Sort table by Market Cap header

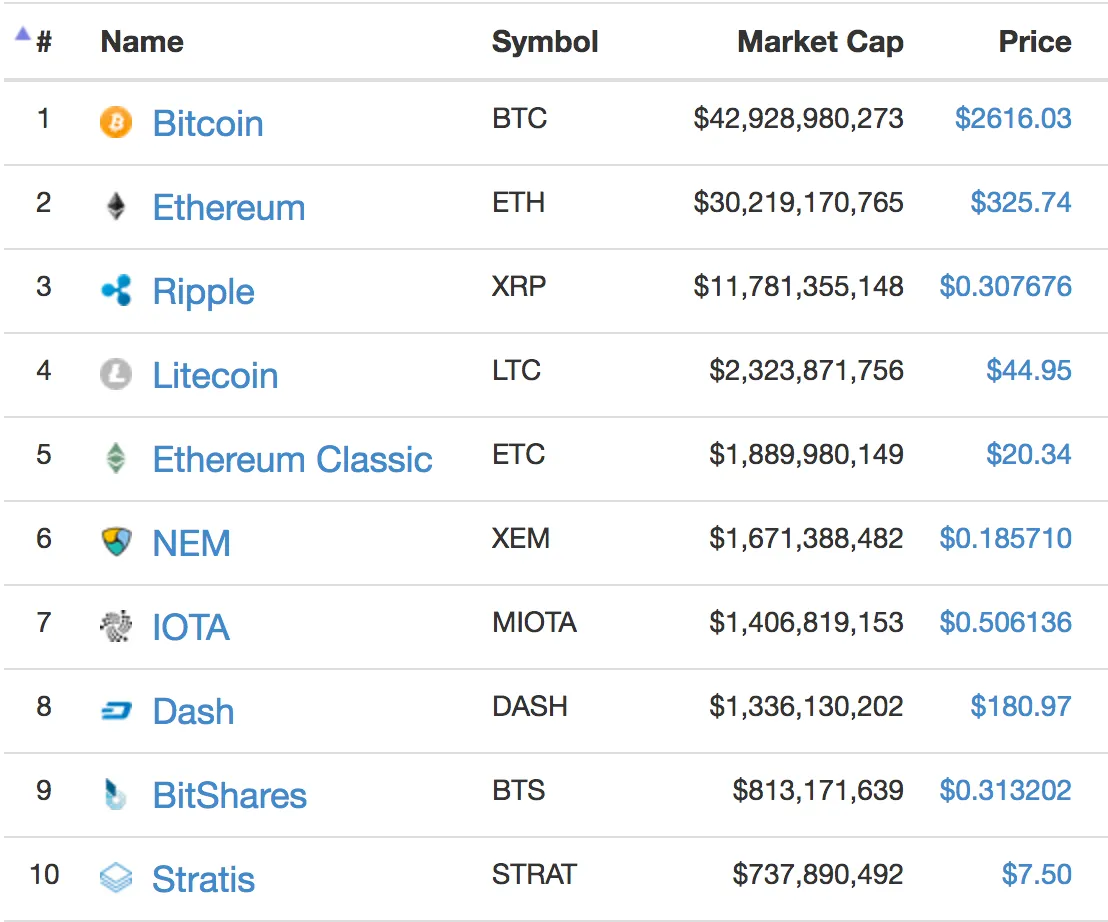click(x=820, y=42)
